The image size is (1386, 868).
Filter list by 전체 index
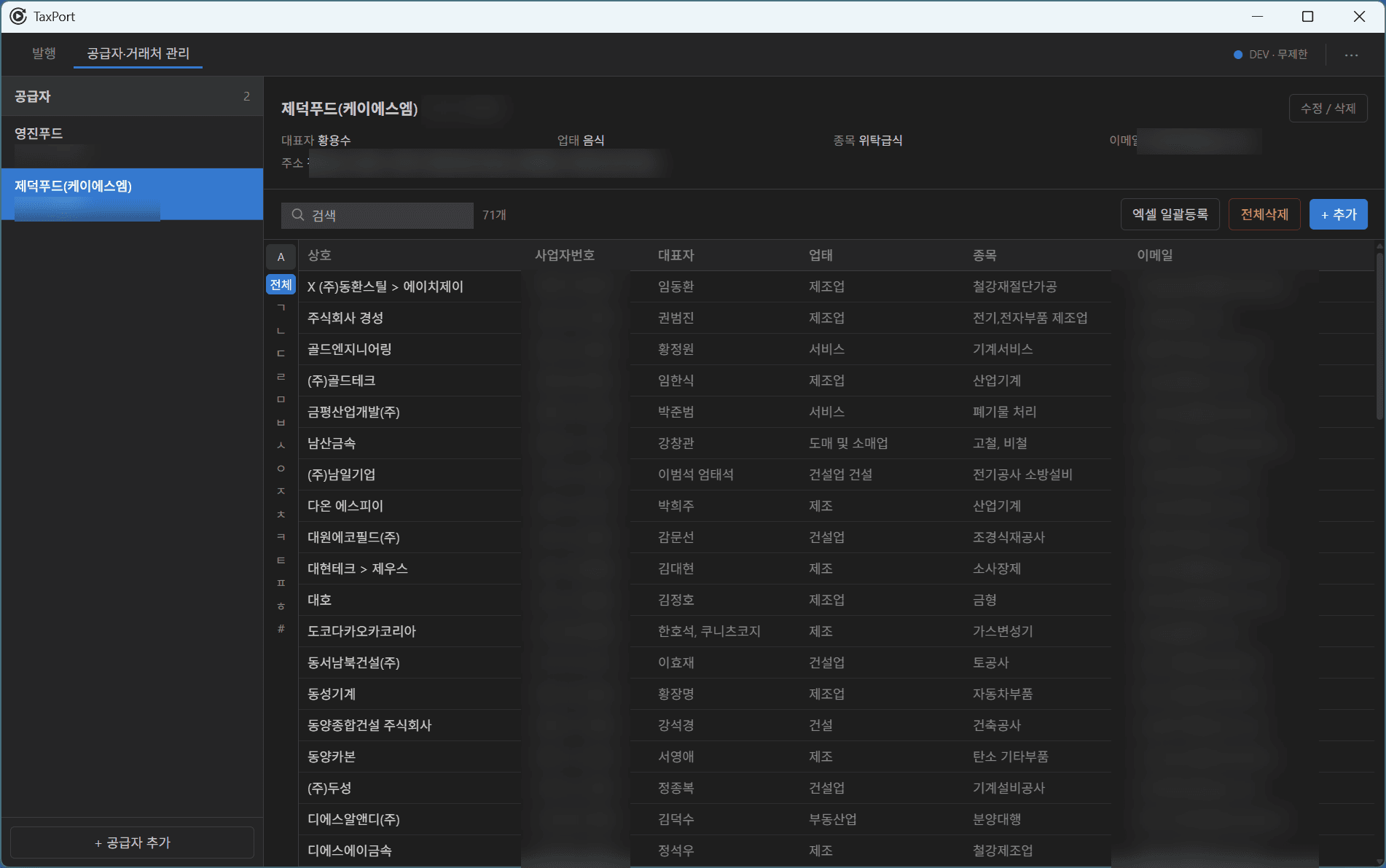click(x=281, y=284)
